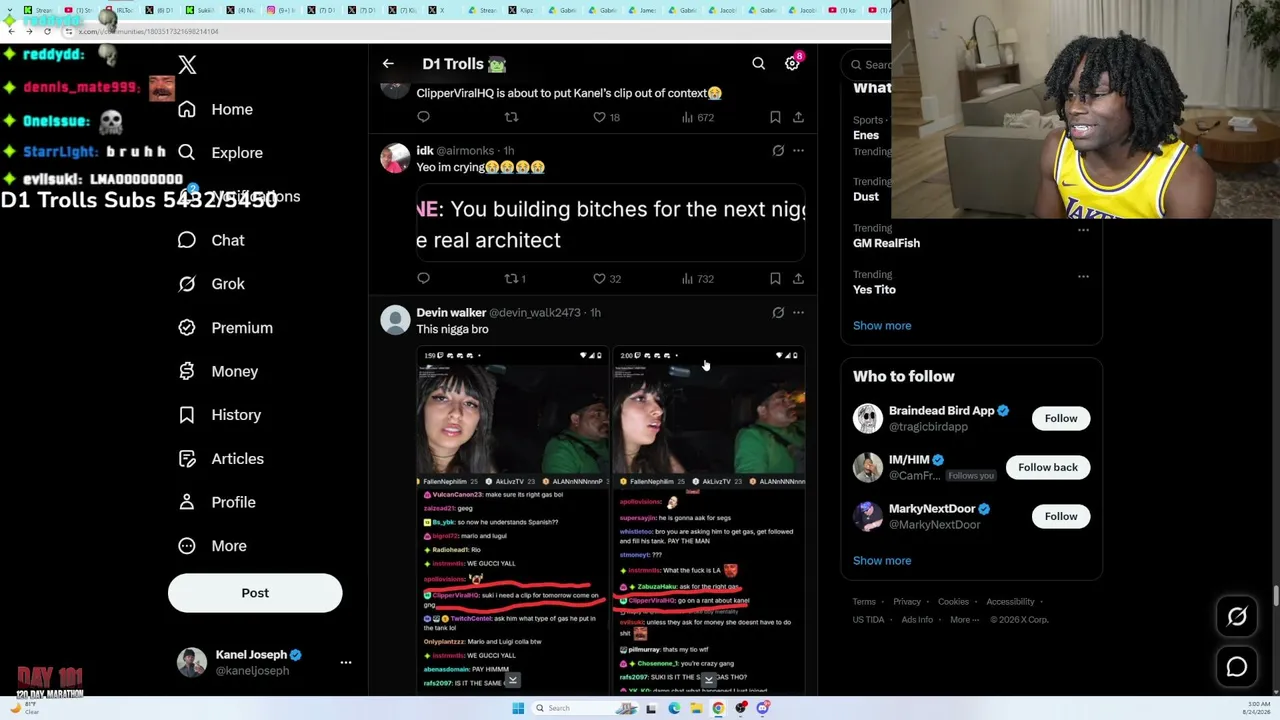The width and height of the screenshot is (1280, 720).
Task: Open Grok explain on Devin walker's post
Action: 778,313
